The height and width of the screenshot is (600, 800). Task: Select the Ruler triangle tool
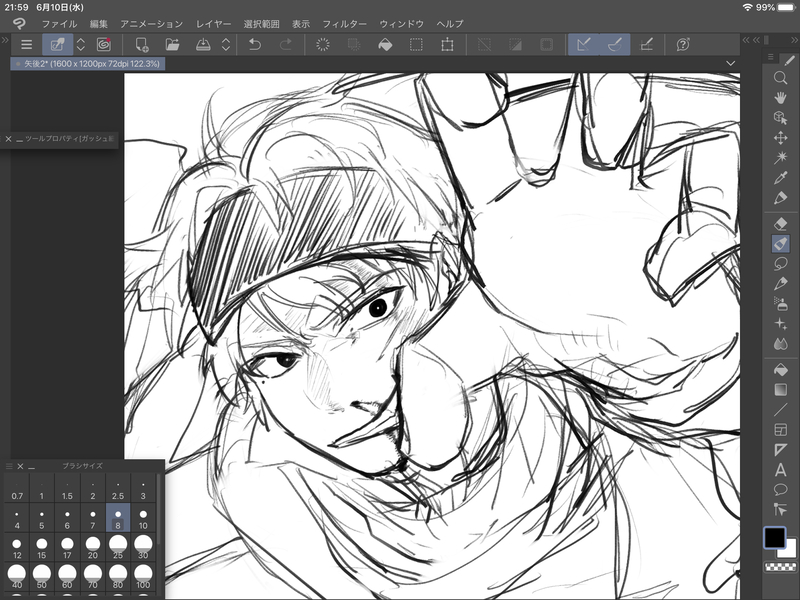tap(780, 449)
